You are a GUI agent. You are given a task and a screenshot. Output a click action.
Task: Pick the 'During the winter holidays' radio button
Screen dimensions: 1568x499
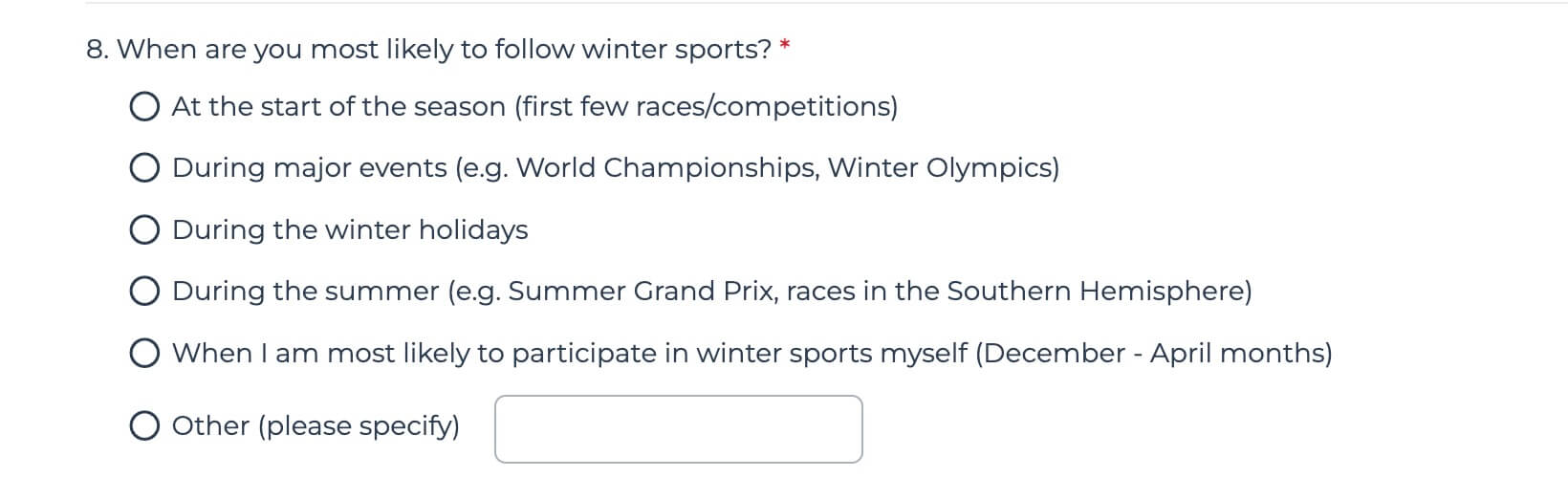pyautogui.click(x=144, y=230)
